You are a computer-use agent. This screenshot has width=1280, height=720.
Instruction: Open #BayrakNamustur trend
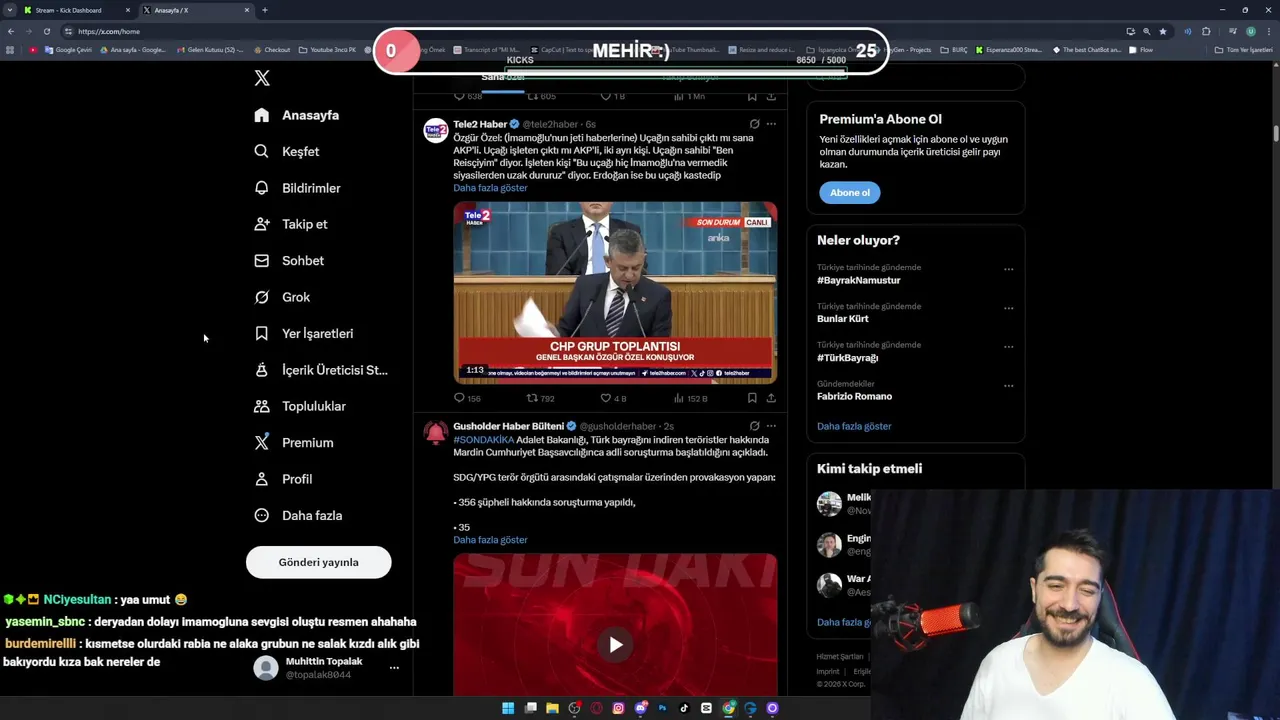click(859, 280)
